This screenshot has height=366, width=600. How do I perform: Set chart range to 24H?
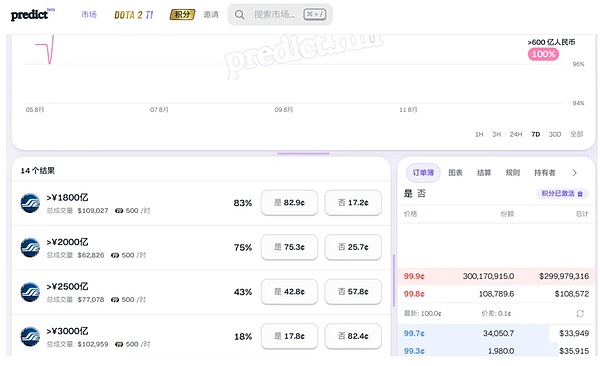click(516, 134)
